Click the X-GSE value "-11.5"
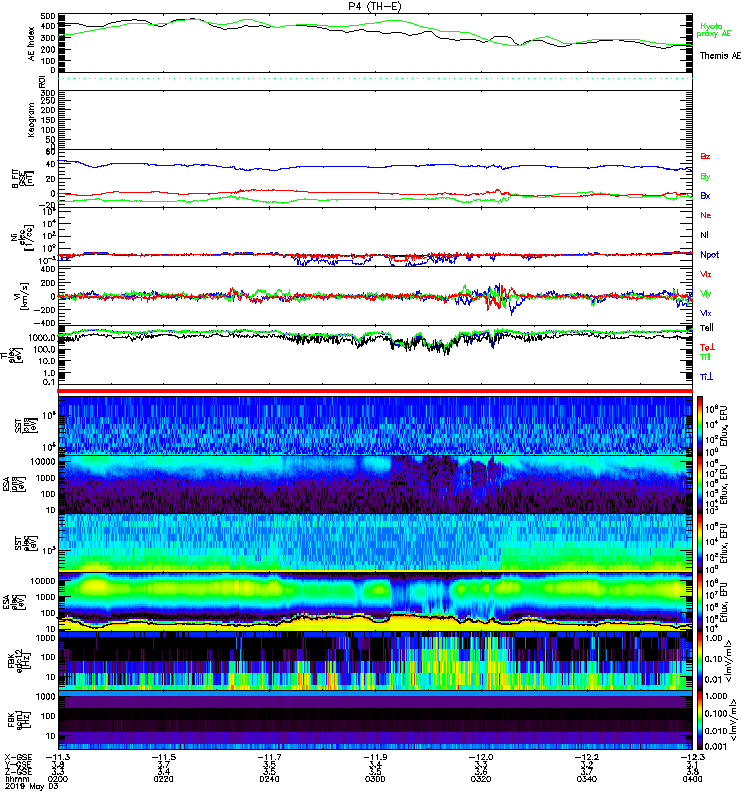This screenshot has height=800, width=750. pos(163,757)
